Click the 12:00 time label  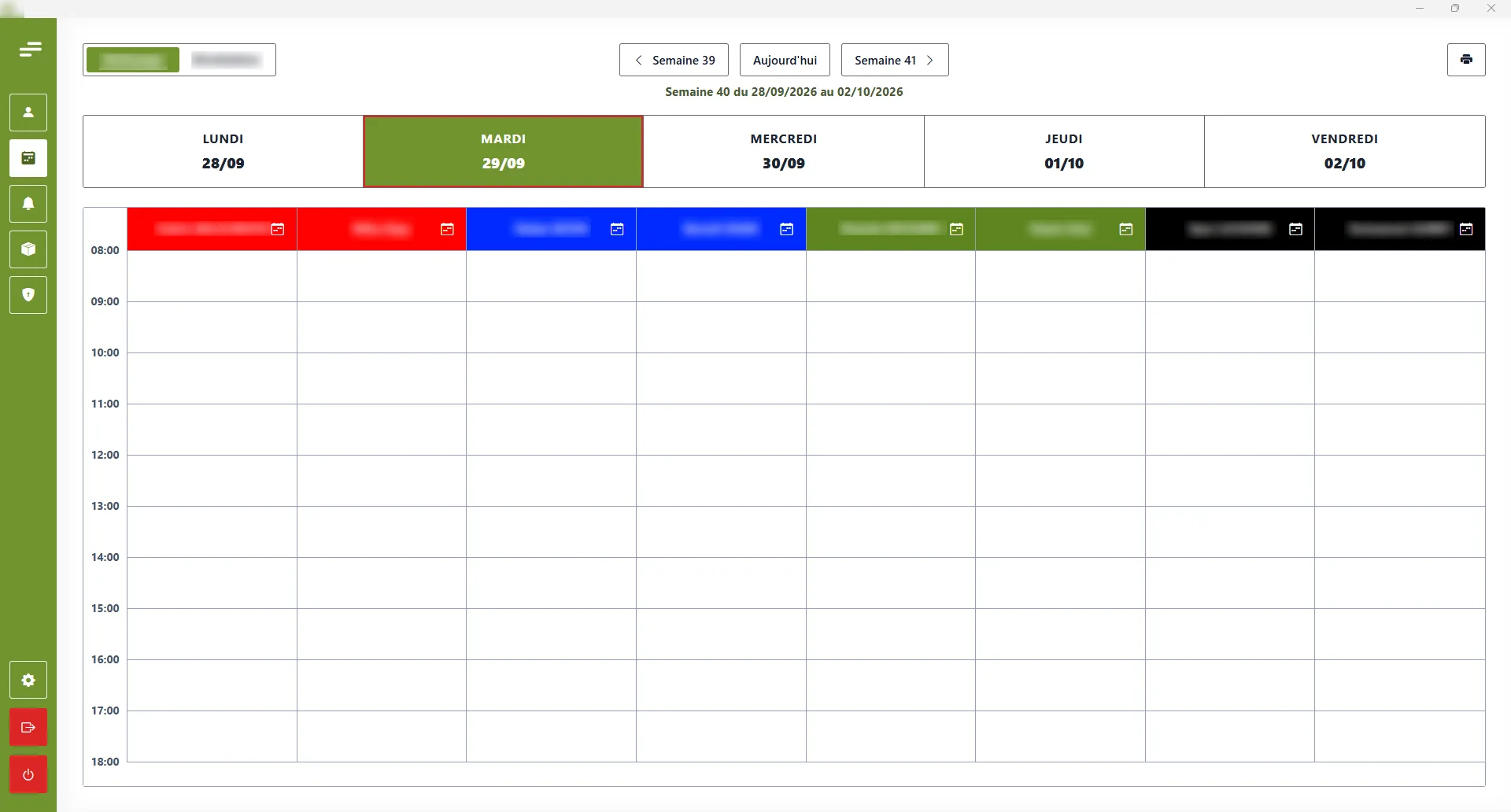point(105,455)
